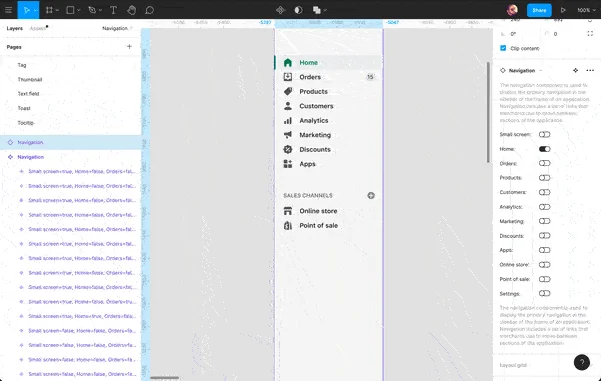601x381 pixels.
Task: Toggle the Small screen property switch
Action: point(544,135)
